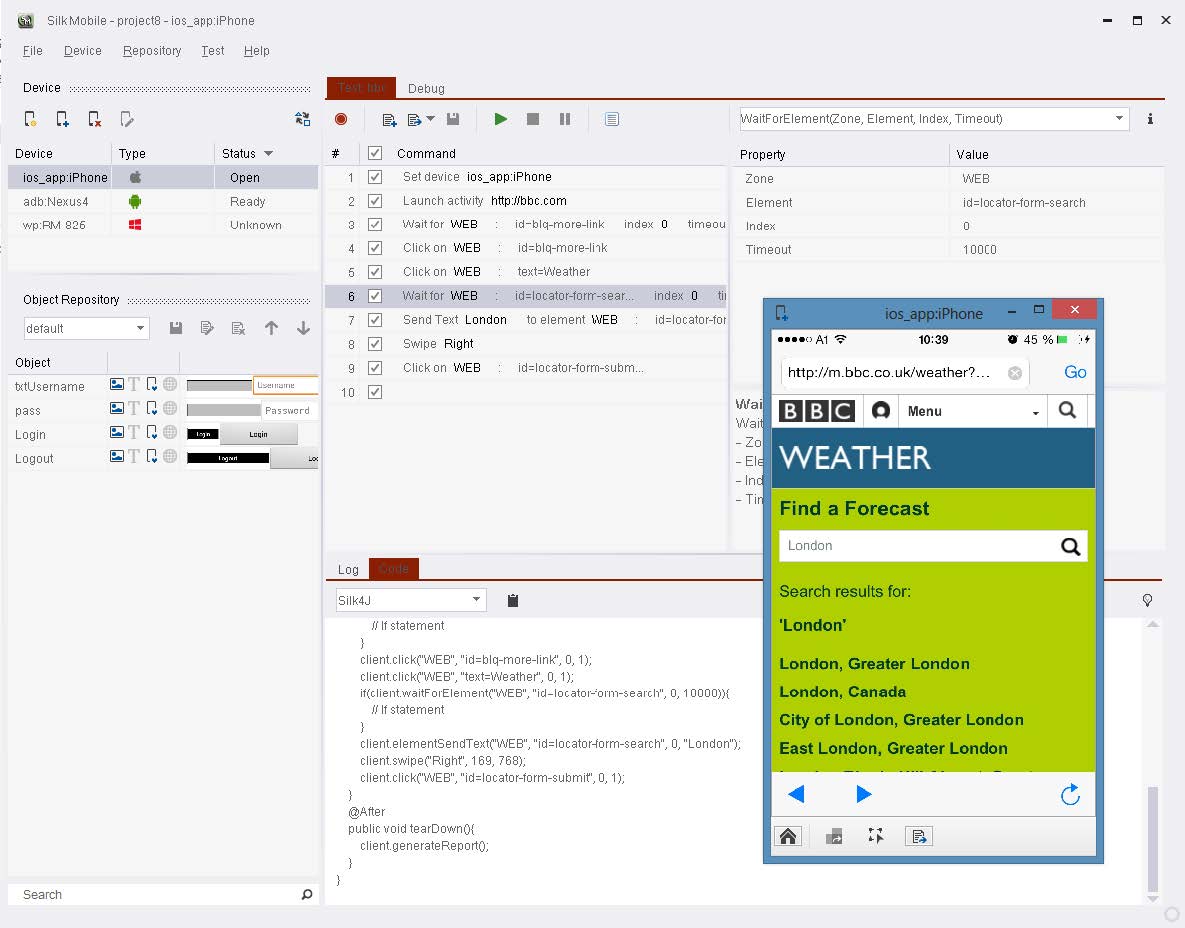Toggle checkbox for step 5 text=Weather
Viewport: 1185px width, 928px height.
(x=374, y=272)
